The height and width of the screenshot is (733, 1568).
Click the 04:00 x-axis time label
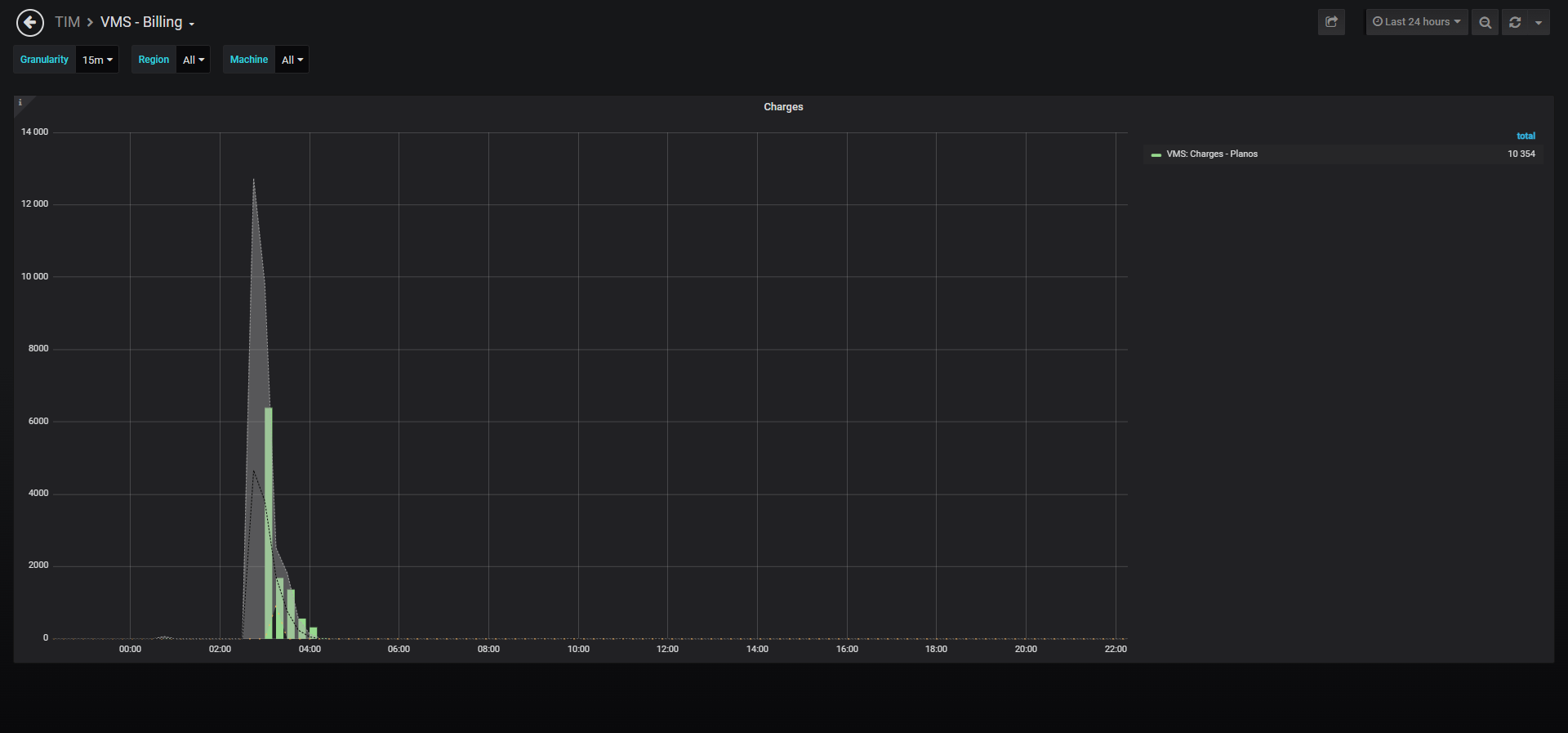coord(310,649)
